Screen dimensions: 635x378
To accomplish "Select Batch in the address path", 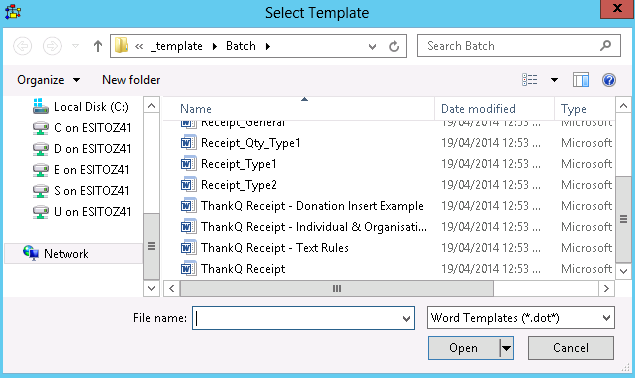I will pos(241,46).
